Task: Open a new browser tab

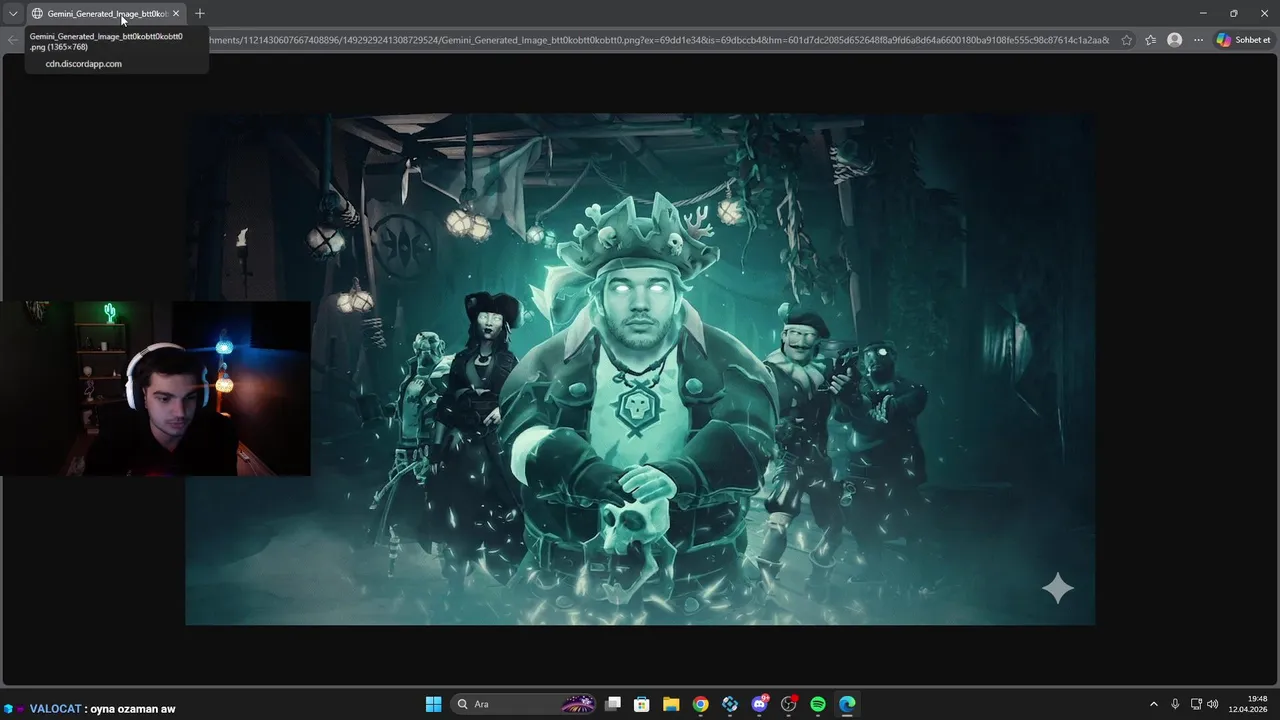Action: pyautogui.click(x=200, y=13)
